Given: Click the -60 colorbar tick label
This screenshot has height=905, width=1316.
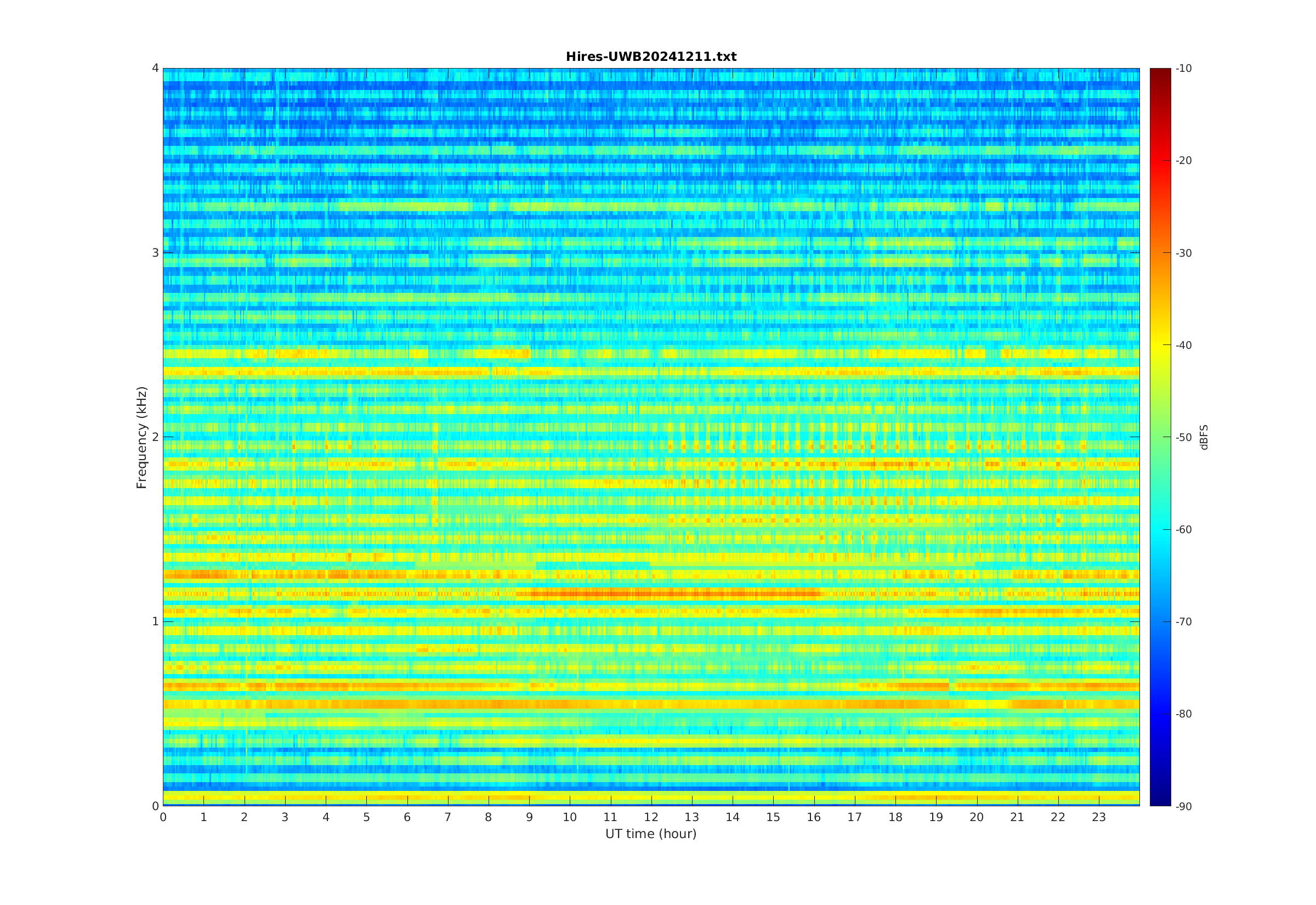Looking at the screenshot, I should [x=1183, y=530].
